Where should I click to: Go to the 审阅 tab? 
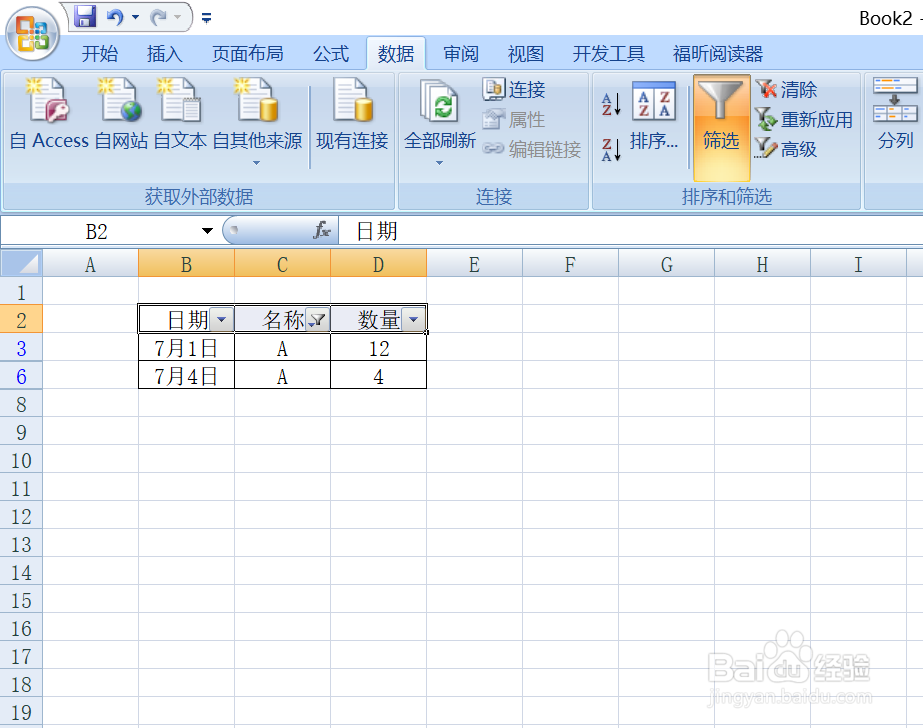point(460,54)
